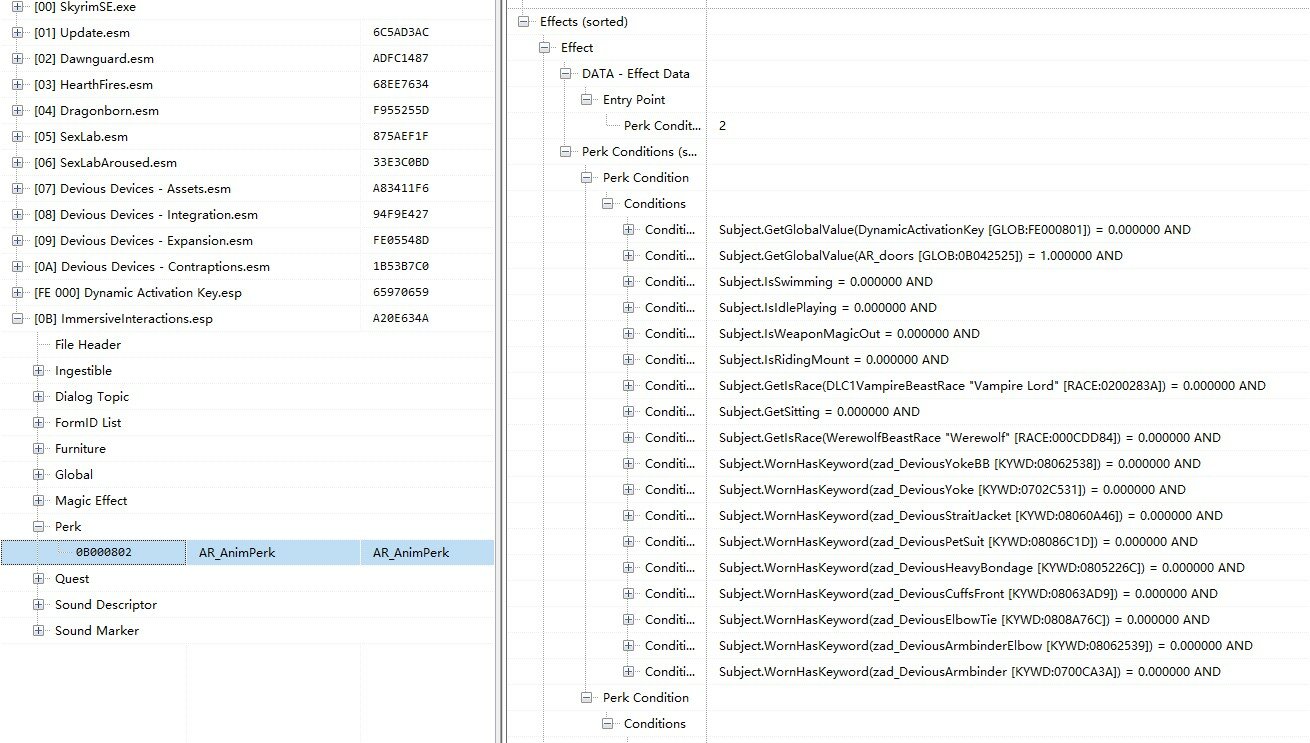The width and height of the screenshot is (1310, 743).
Task: Expand Dynamic Activation Key.esp node
Action: coord(17,293)
